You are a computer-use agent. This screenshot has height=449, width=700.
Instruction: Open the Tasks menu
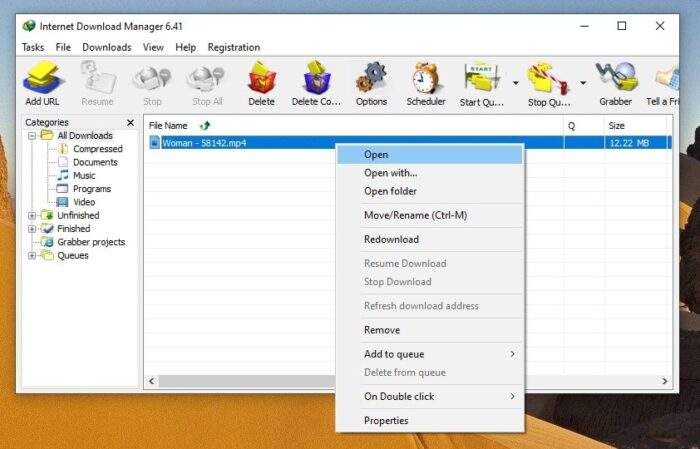33,47
